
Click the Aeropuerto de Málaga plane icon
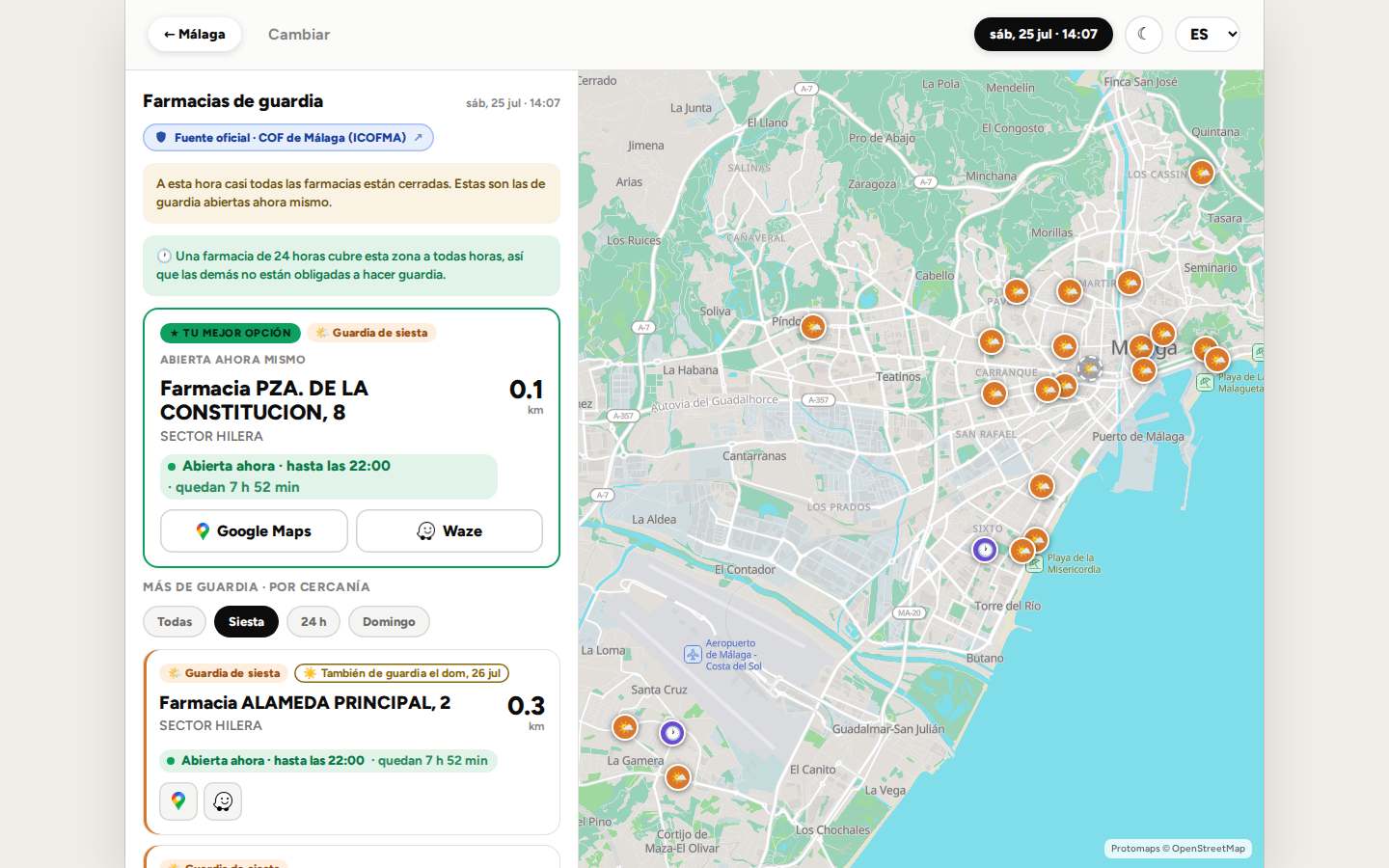(x=693, y=655)
